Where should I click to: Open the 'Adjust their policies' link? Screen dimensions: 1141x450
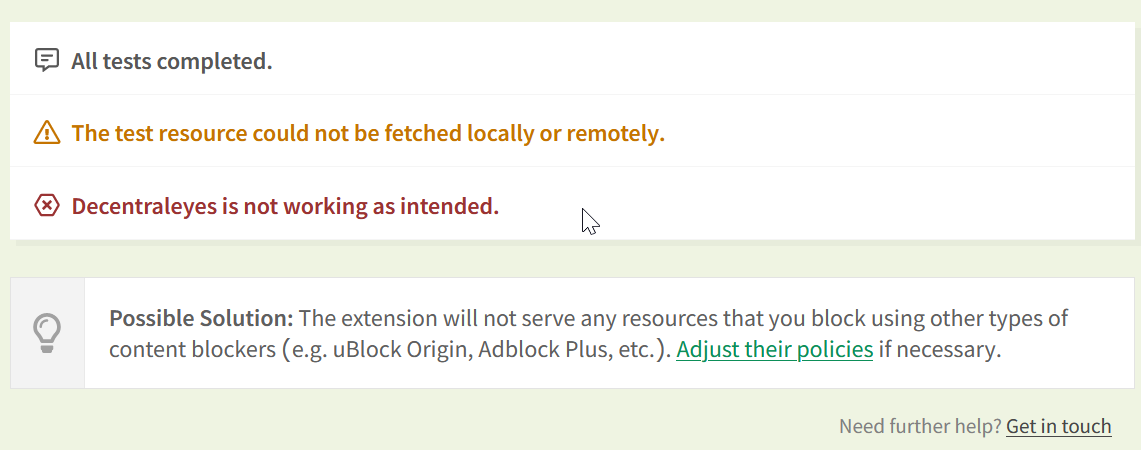point(774,350)
